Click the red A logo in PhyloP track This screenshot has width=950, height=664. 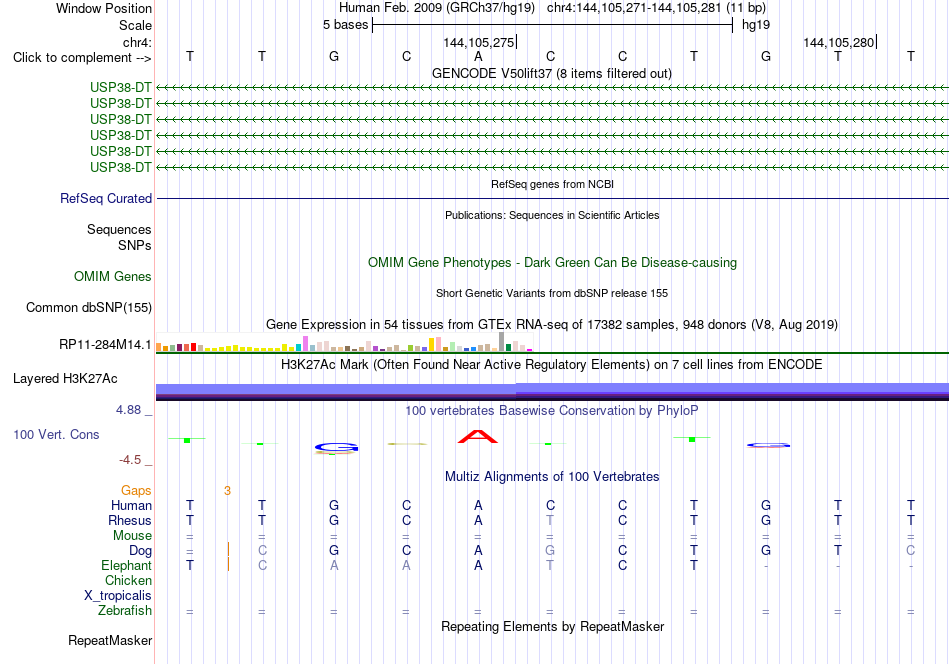[478, 436]
